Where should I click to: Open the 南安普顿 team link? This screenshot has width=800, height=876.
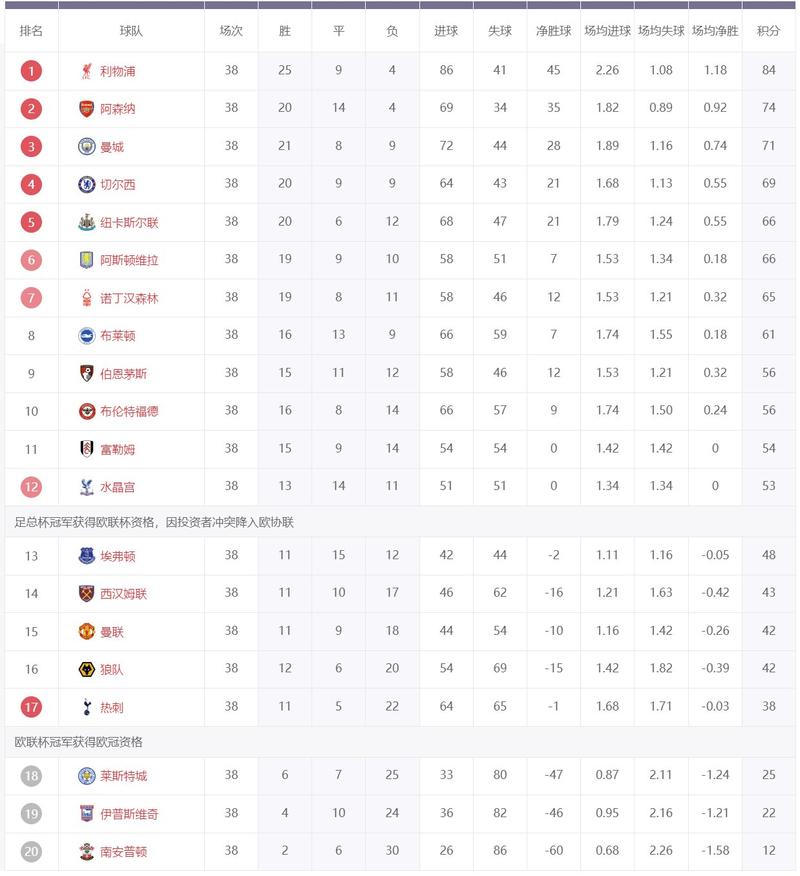123,852
